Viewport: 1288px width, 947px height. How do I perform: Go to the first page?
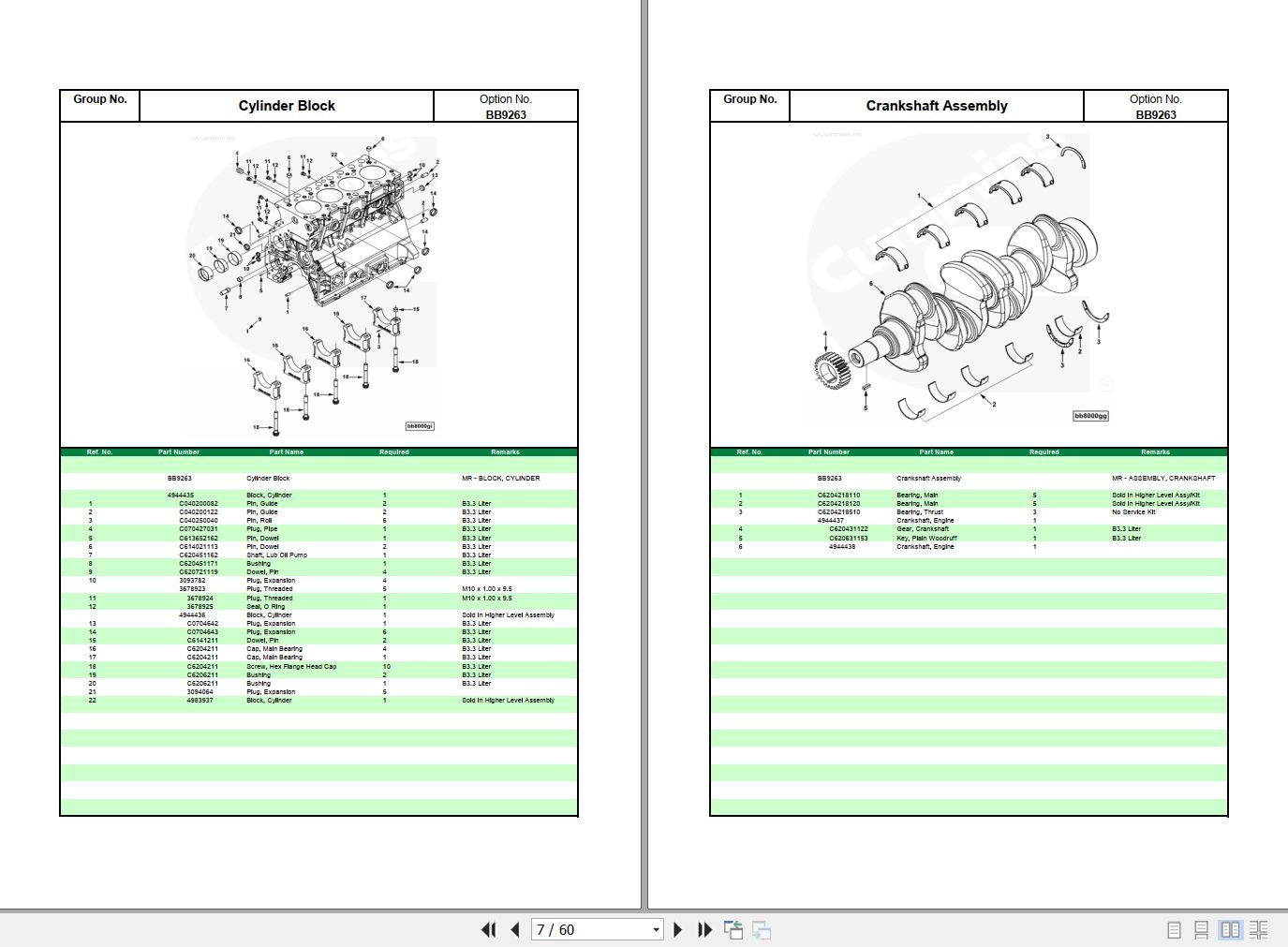click(488, 929)
